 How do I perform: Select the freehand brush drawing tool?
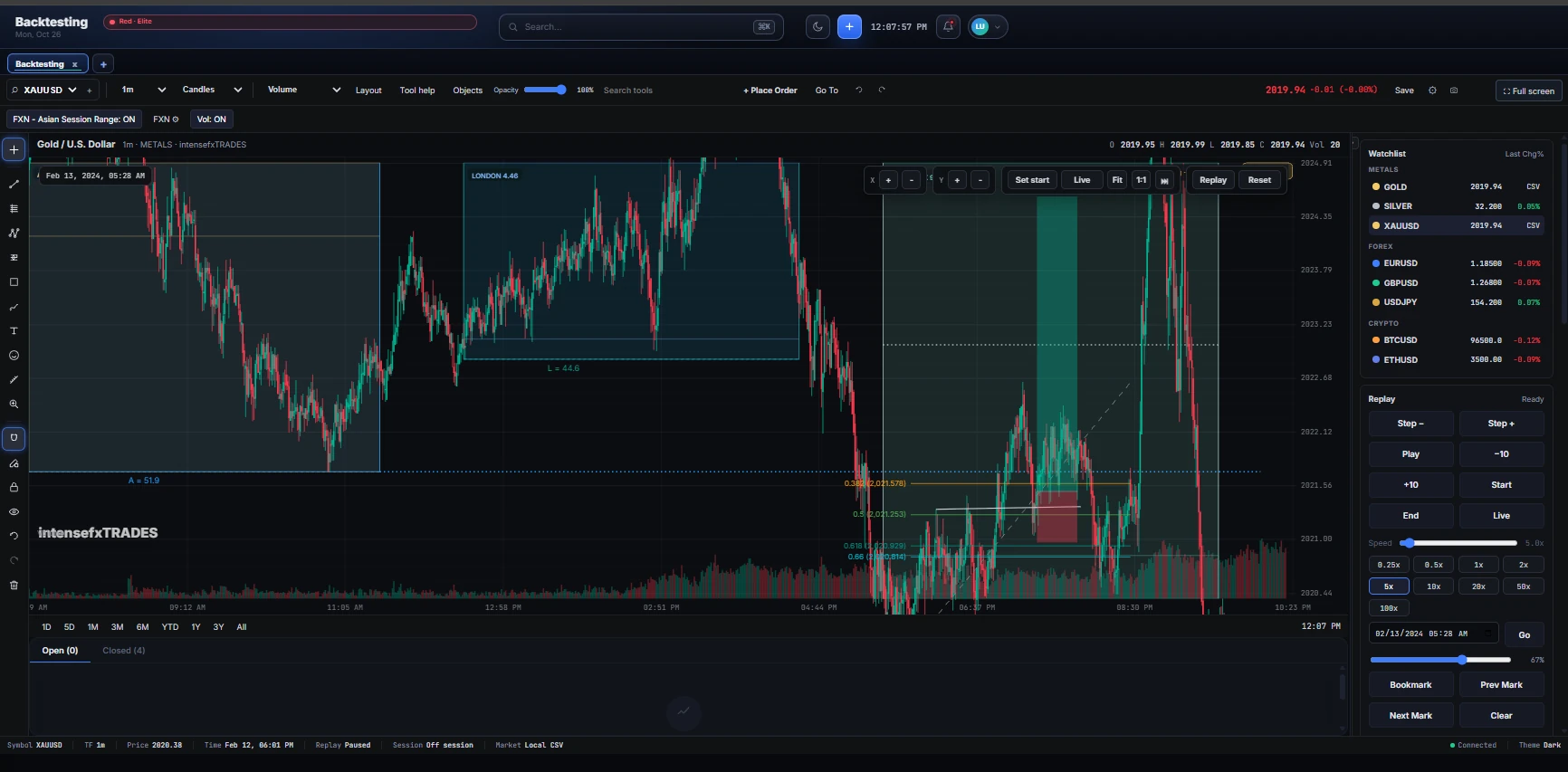[x=14, y=307]
